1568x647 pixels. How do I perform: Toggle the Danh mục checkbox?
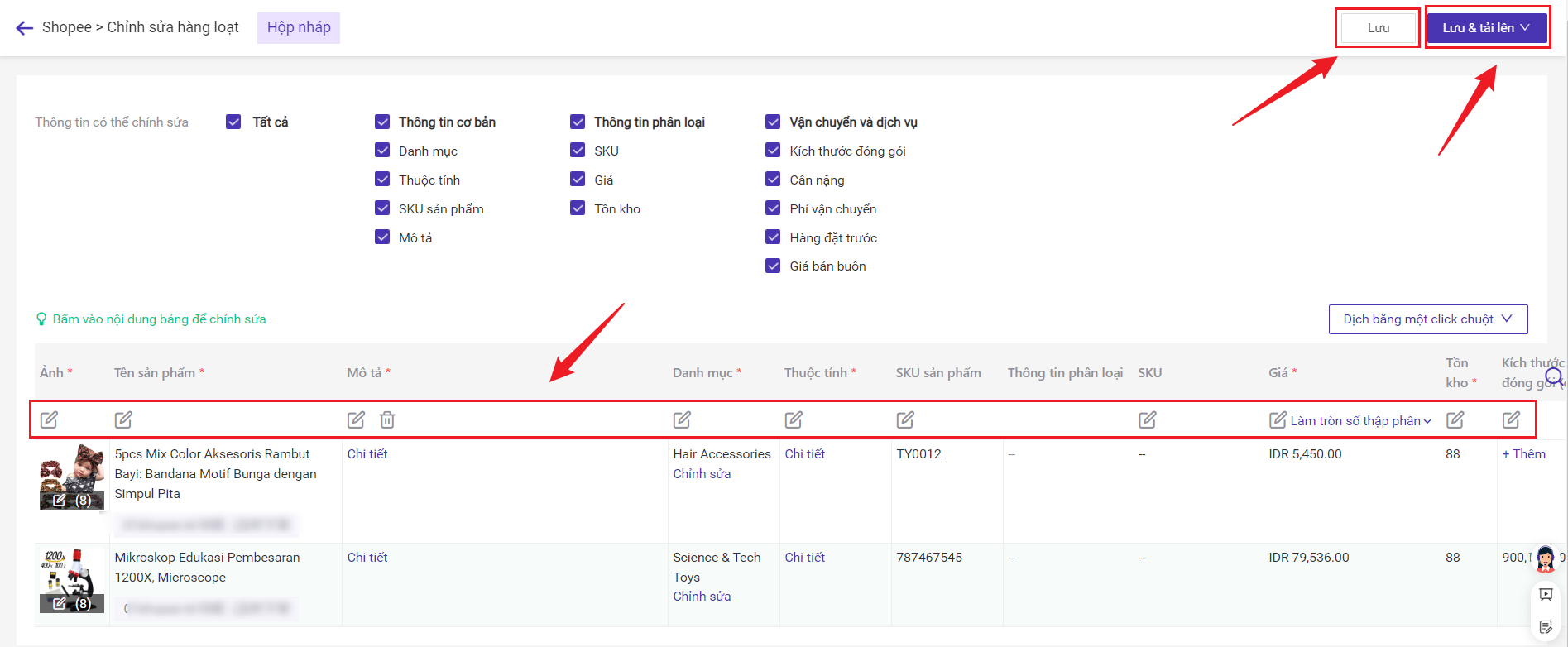pyautogui.click(x=382, y=151)
